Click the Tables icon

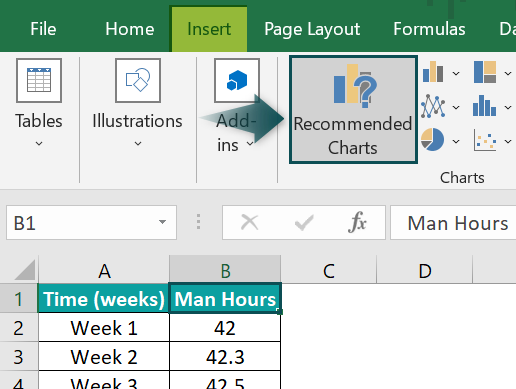[39, 80]
